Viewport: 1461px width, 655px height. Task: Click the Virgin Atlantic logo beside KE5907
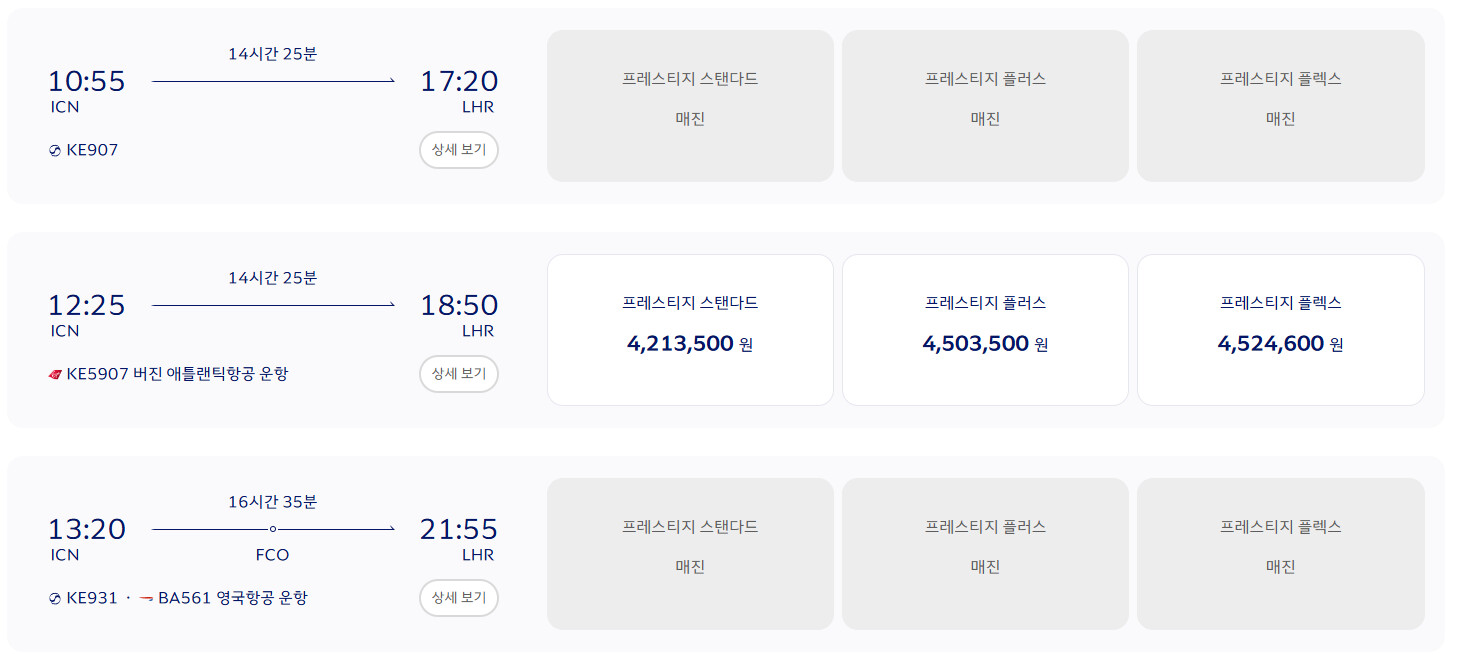[x=55, y=375]
